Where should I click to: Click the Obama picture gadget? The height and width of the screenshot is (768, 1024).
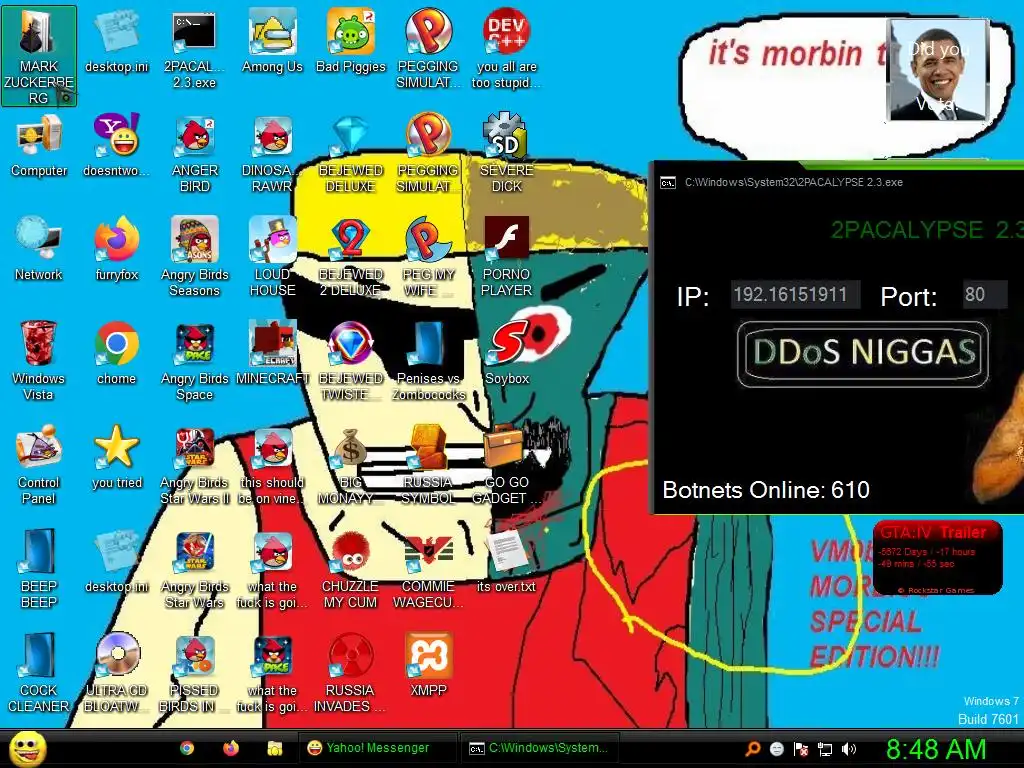click(938, 70)
